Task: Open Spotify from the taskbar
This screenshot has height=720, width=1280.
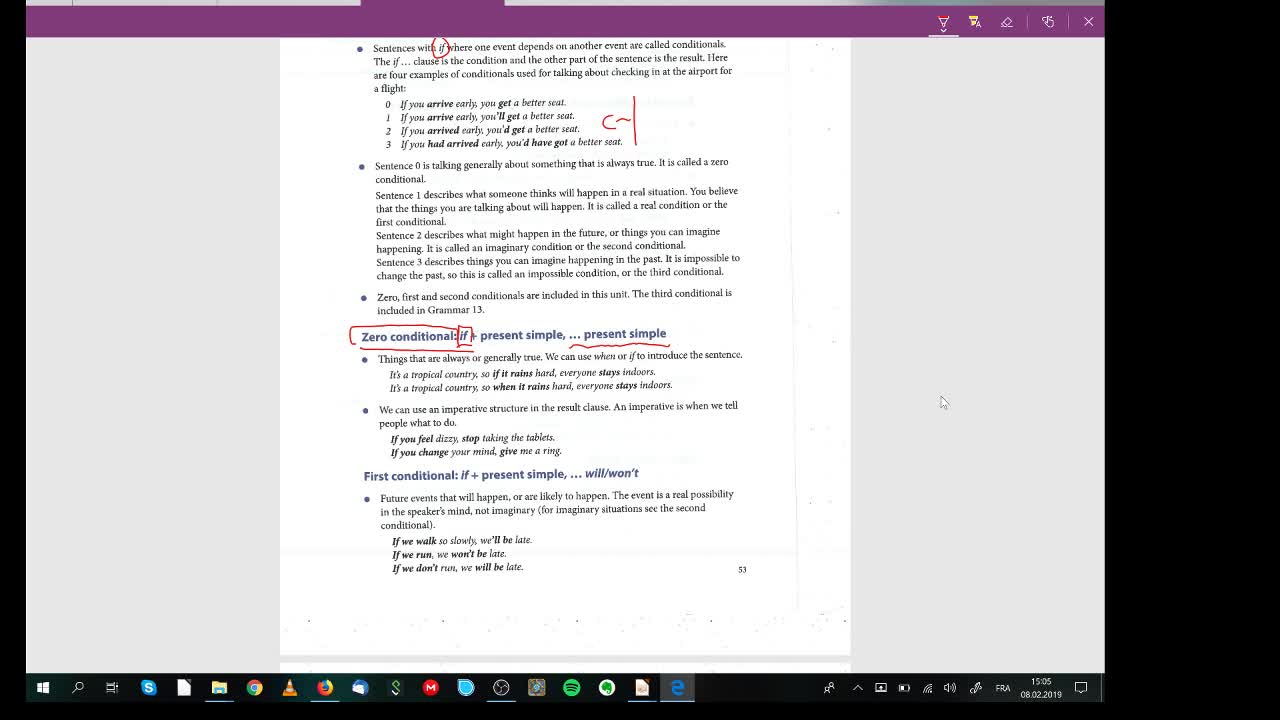Action: (x=572, y=688)
